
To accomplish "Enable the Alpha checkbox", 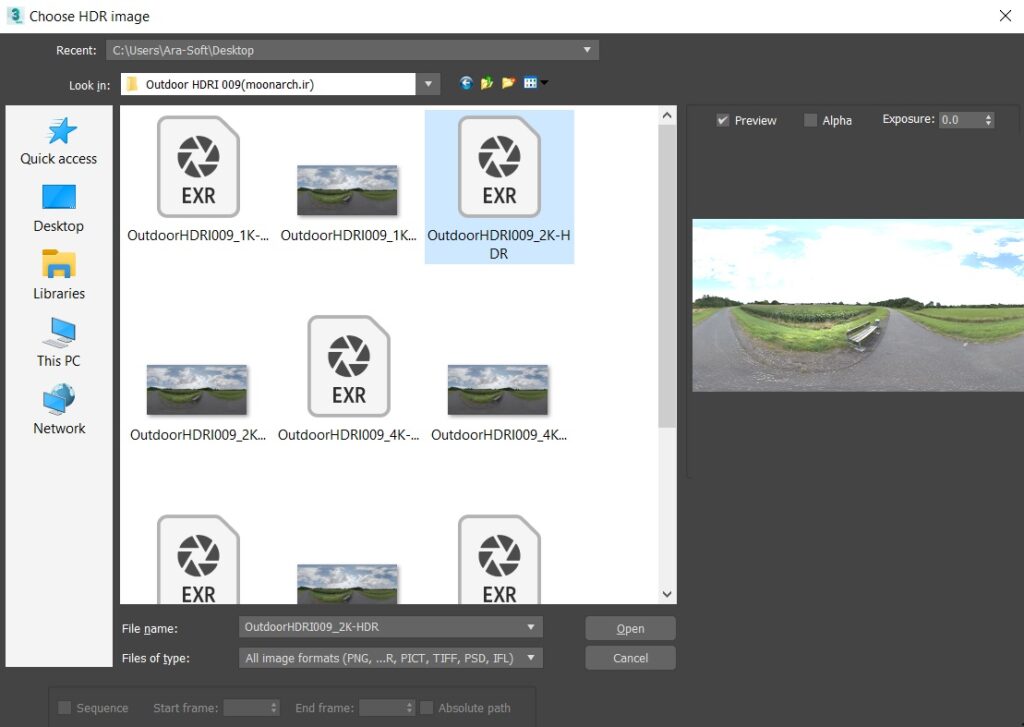I will (x=810, y=120).
